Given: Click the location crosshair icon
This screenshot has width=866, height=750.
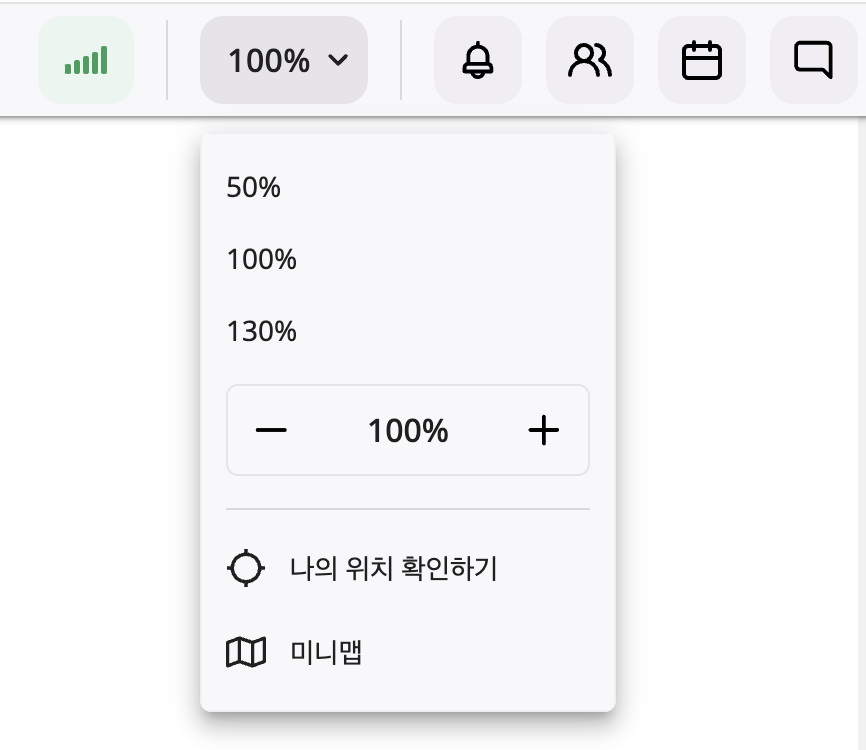Looking at the screenshot, I should [246, 567].
